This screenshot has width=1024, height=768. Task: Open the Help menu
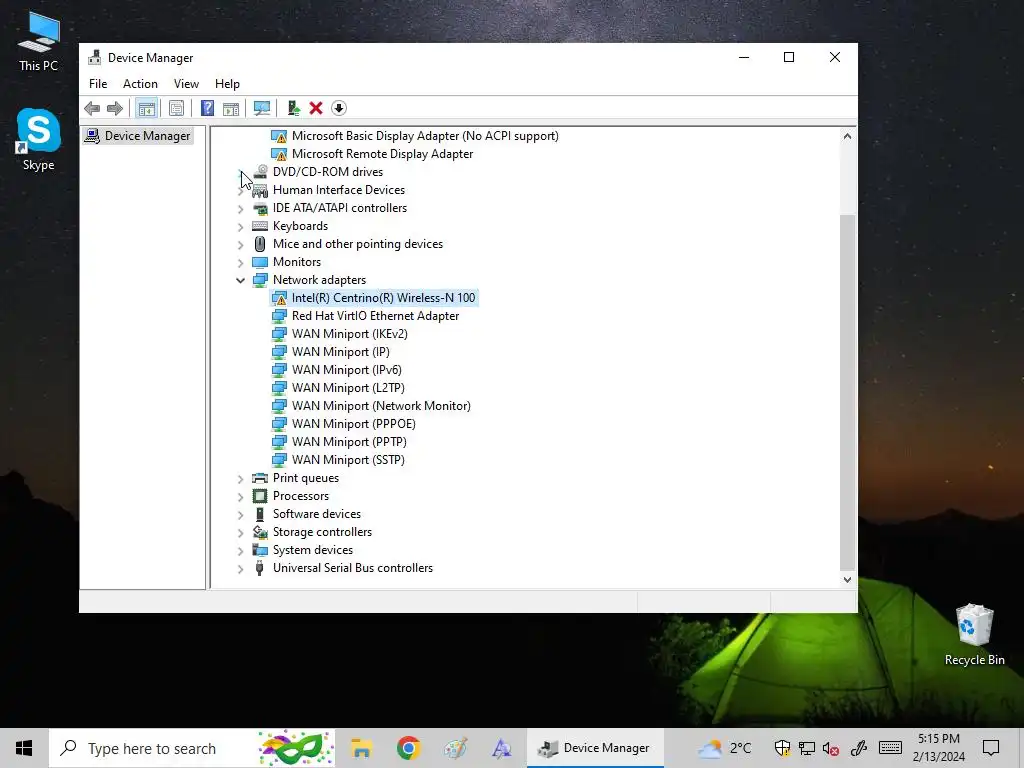click(x=227, y=84)
